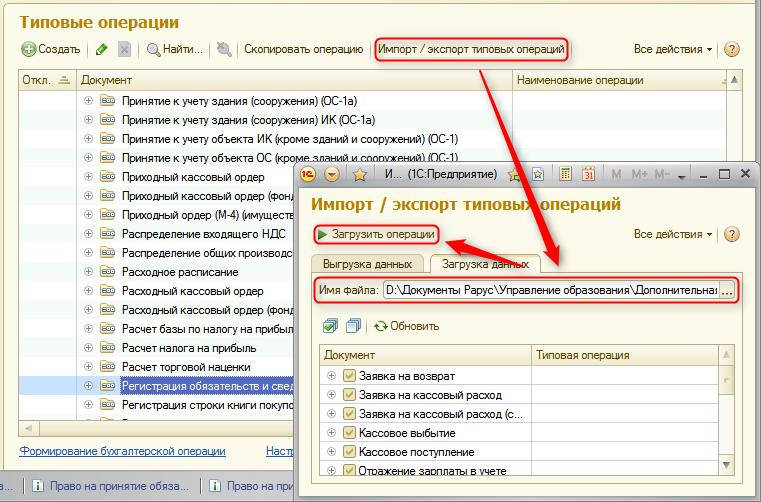Image resolution: width=761 pixels, height=502 pixels.
Task: Open the partially hidden Наст link
Action: click(x=280, y=451)
